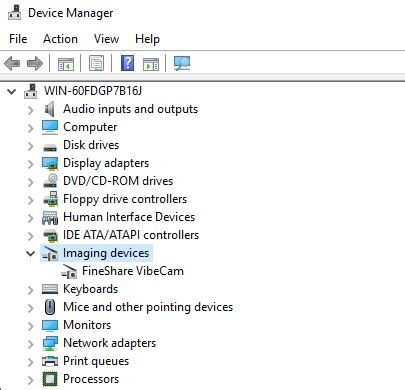405x390 pixels.
Task: Collapse the WIN-60FDGP7B16J root node
Action: 12,91
